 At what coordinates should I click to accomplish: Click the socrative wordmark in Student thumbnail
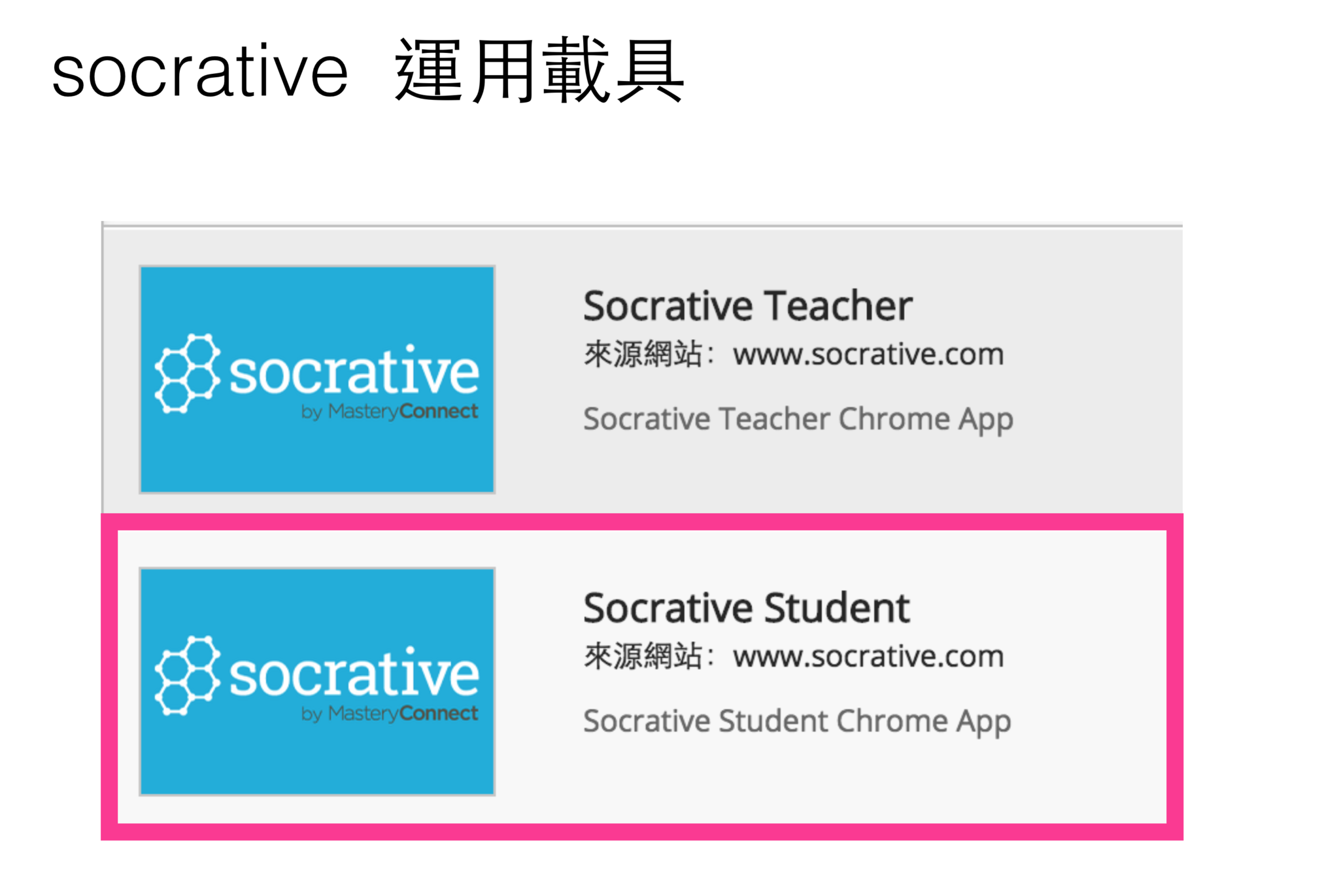click(x=354, y=672)
